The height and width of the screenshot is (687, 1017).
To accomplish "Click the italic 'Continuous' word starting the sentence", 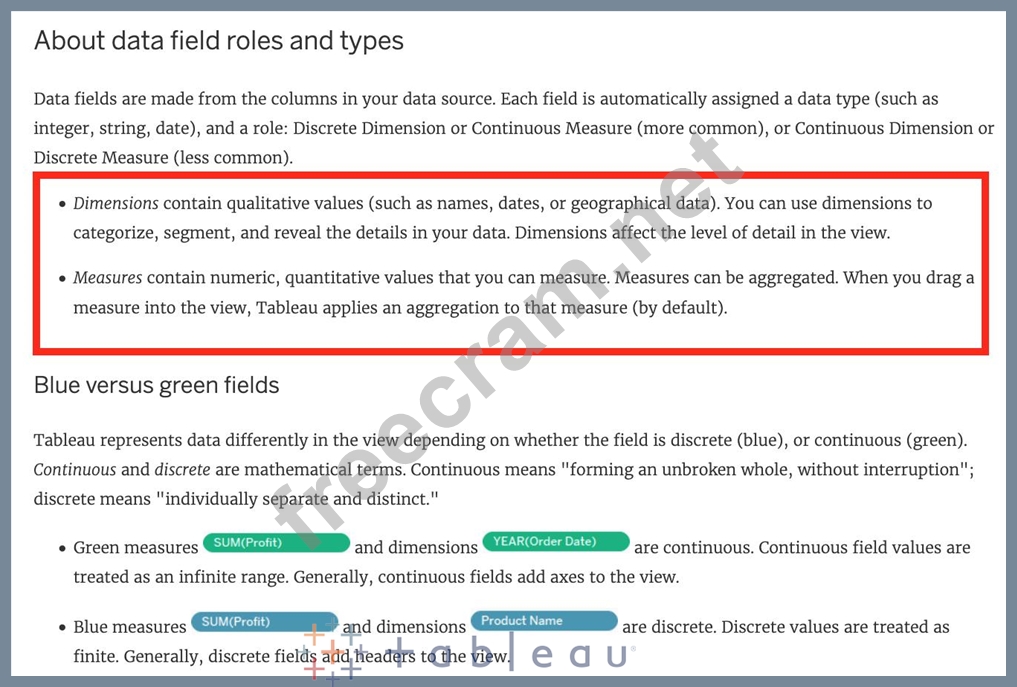I will pos(74,469).
